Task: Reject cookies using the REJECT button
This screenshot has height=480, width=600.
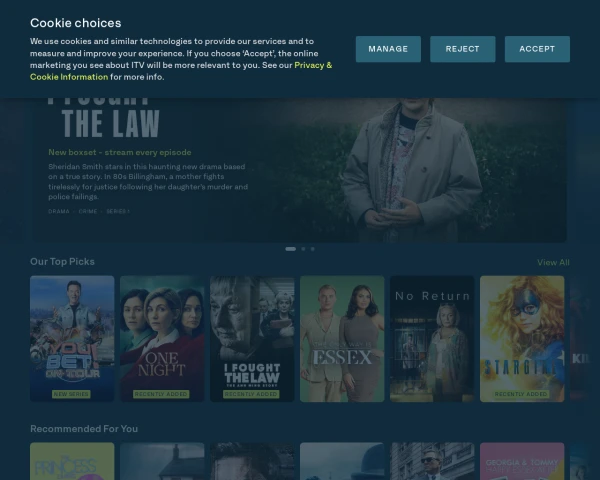Action: [x=462, y=49]
